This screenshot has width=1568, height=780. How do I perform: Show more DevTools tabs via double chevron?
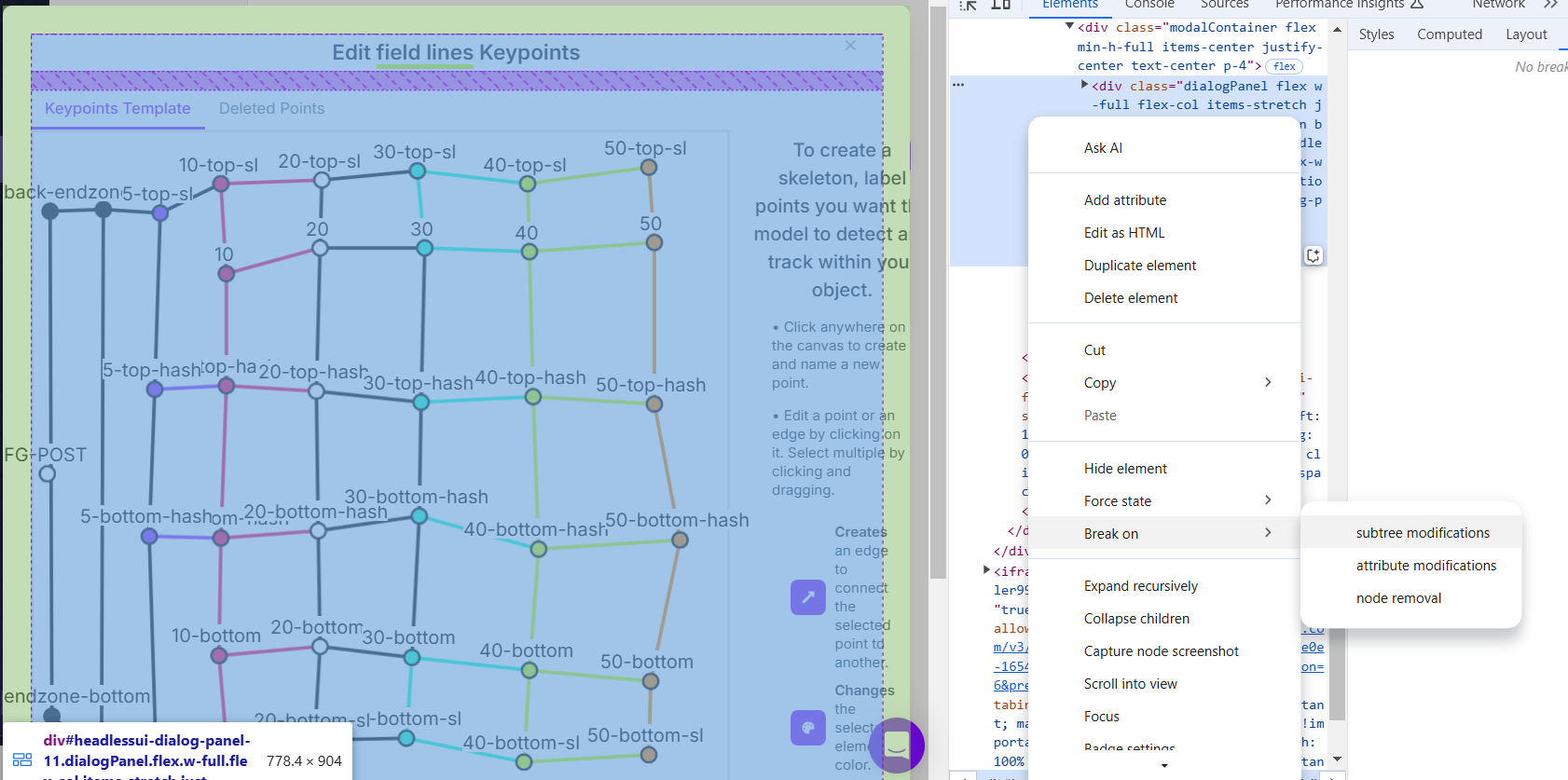(x=1550, y=6)
